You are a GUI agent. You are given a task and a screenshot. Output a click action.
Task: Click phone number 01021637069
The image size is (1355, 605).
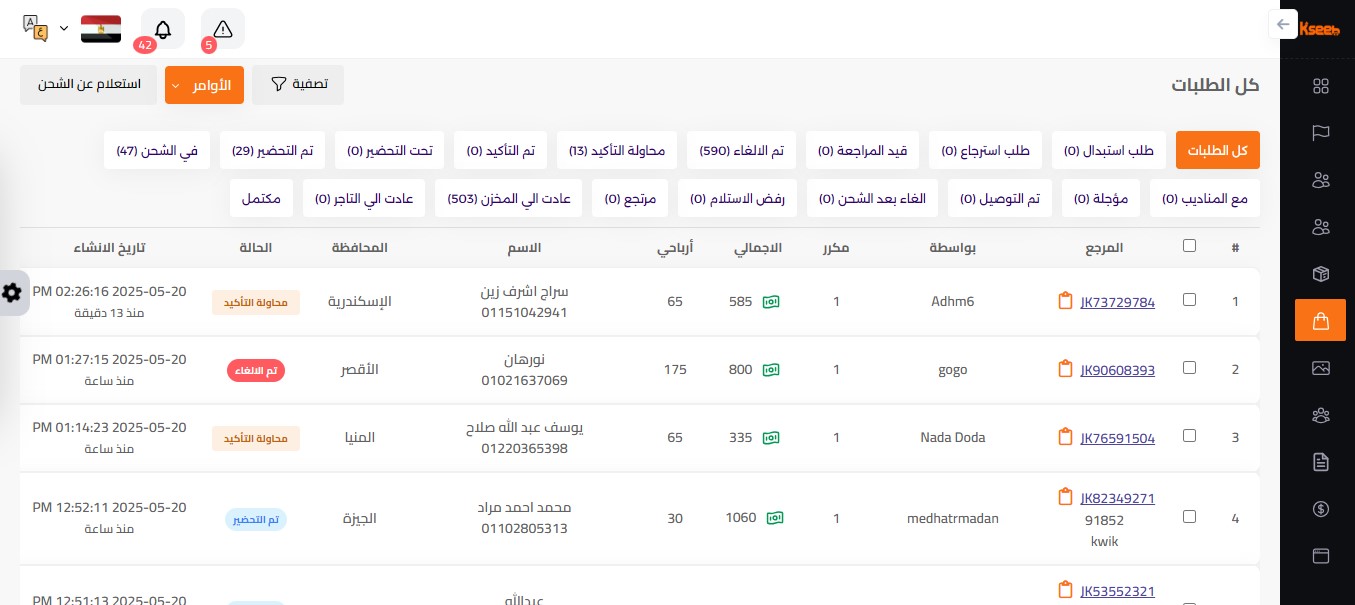tap(525, 380)
